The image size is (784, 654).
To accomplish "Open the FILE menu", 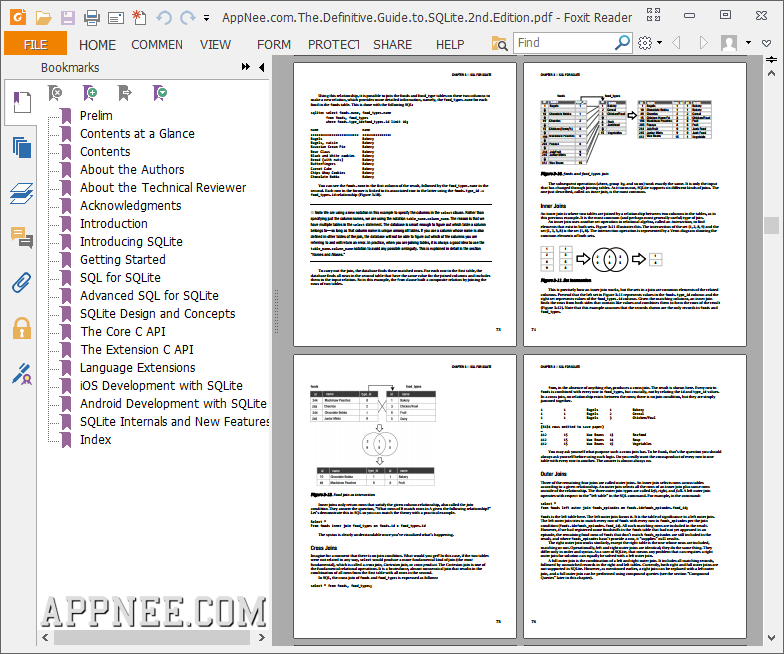I will pyautogui.click(x=36, y=44).
